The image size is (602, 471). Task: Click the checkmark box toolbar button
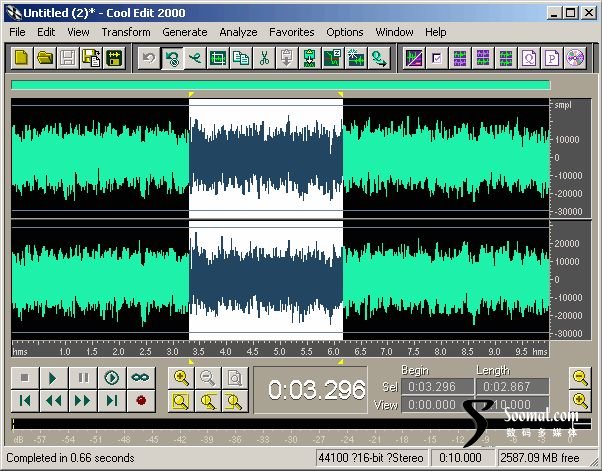437,58
